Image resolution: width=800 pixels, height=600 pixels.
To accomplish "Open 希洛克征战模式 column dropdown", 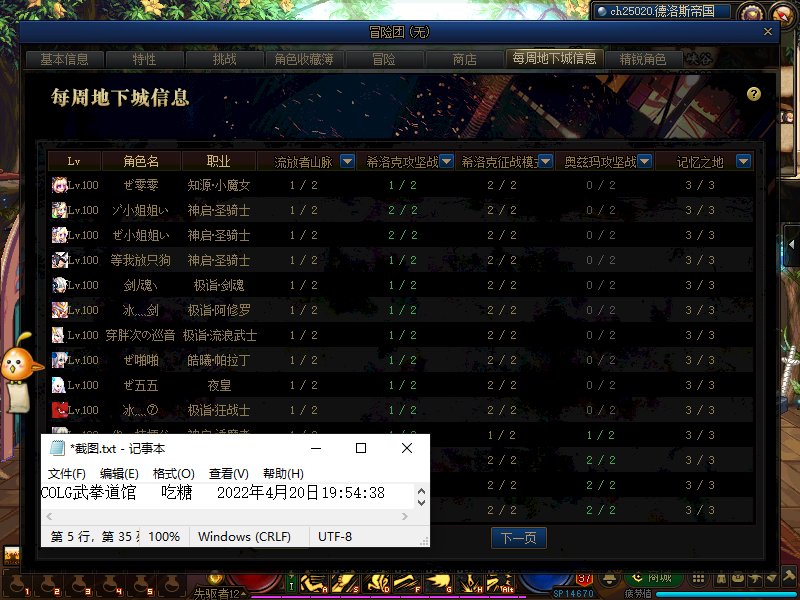I will [x=545, y=161].
